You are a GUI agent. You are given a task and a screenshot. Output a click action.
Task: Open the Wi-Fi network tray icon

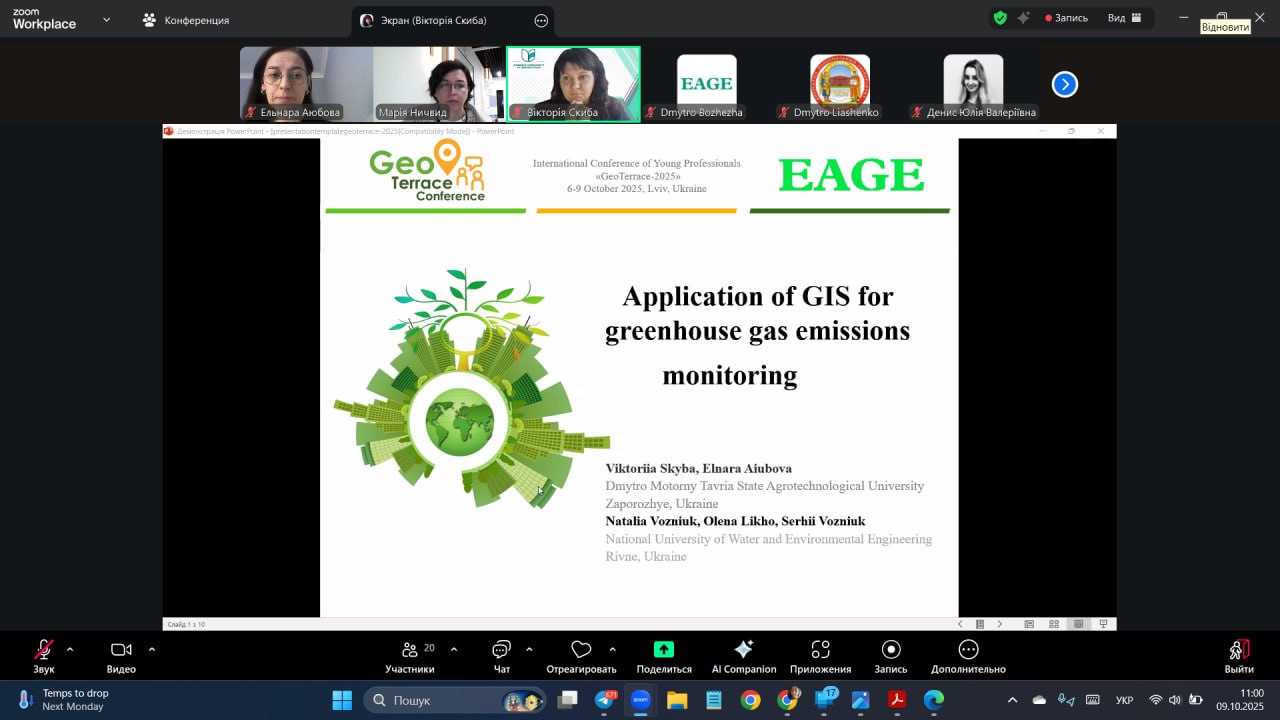[1155, 700]
